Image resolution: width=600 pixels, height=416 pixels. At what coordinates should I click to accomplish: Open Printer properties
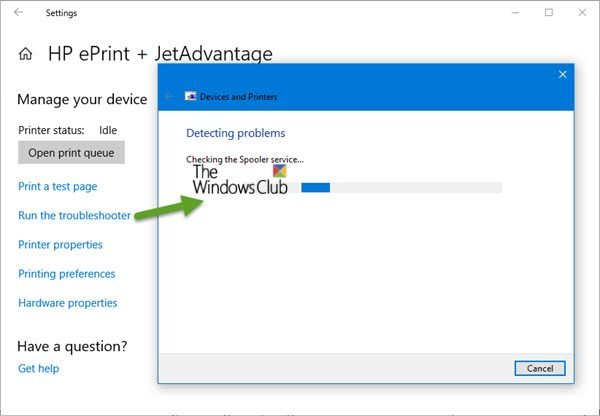tap(60, 245)
